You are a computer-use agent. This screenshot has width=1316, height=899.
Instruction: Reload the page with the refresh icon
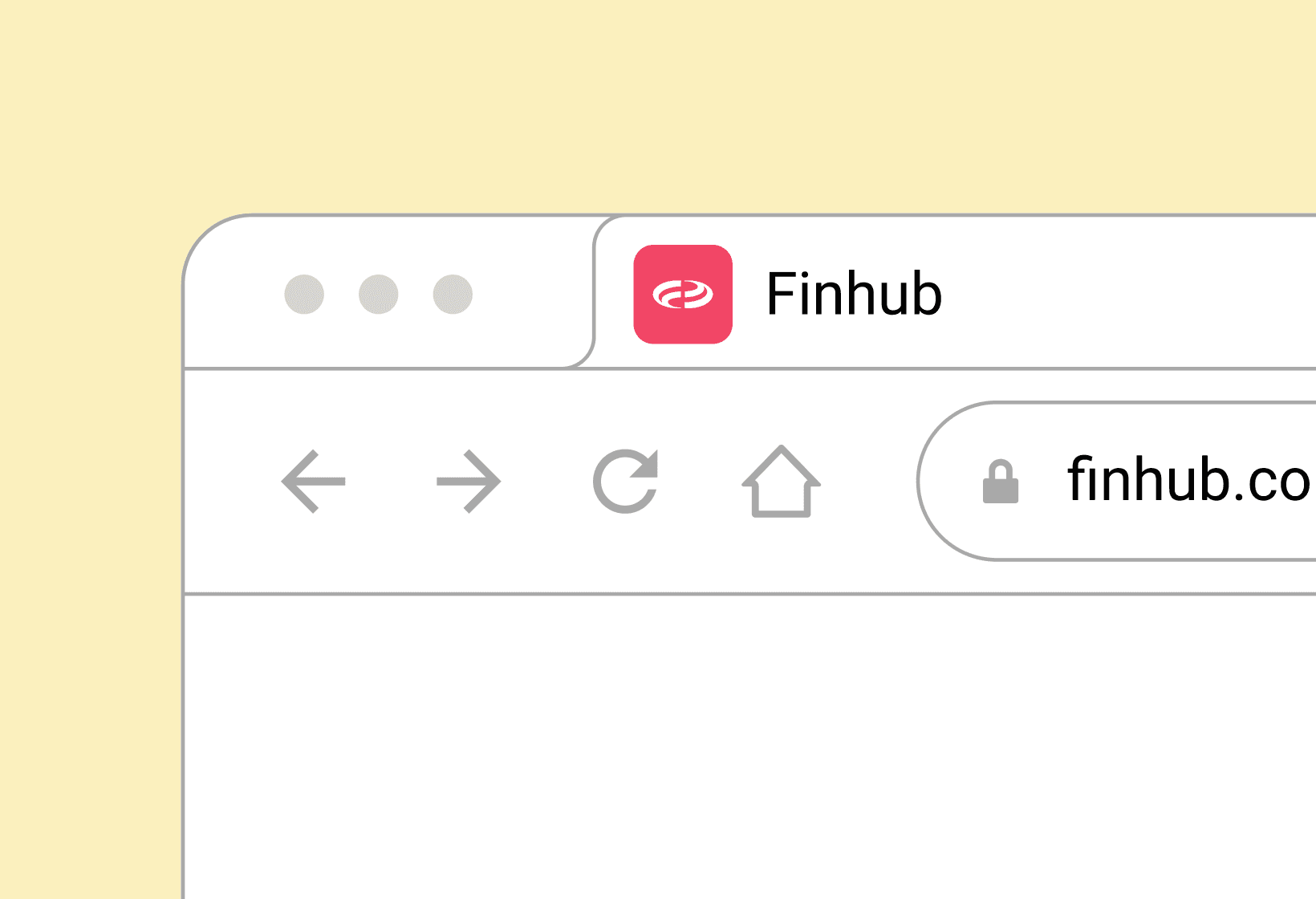[x=626, y=481]
